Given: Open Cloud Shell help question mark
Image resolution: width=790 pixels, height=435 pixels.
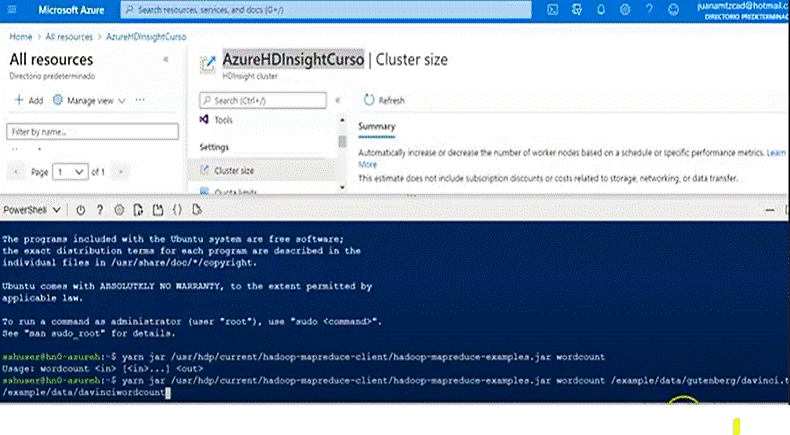Looking at the screenshot, I should coord(100,210).
